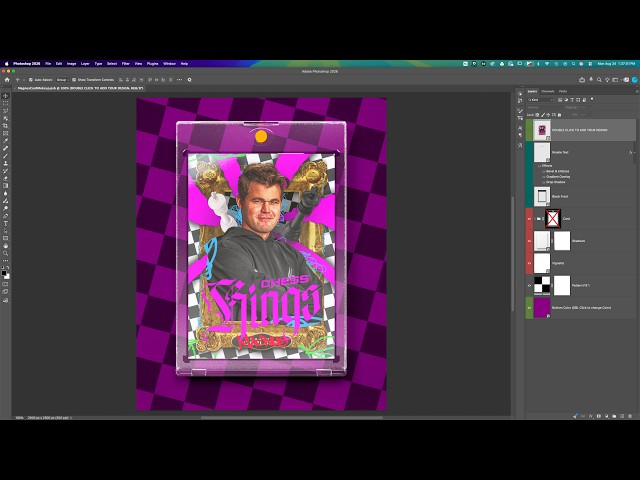Click the background color swatch
The height and width of the screenshot is (480, 640).
tap(7, 277)
